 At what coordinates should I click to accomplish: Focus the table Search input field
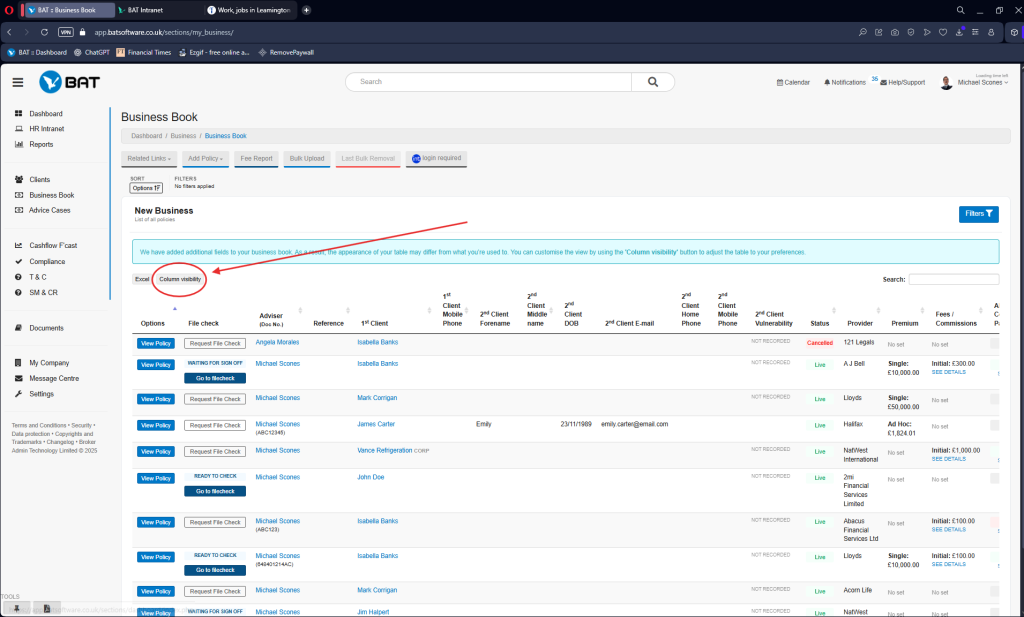(953, 280)
